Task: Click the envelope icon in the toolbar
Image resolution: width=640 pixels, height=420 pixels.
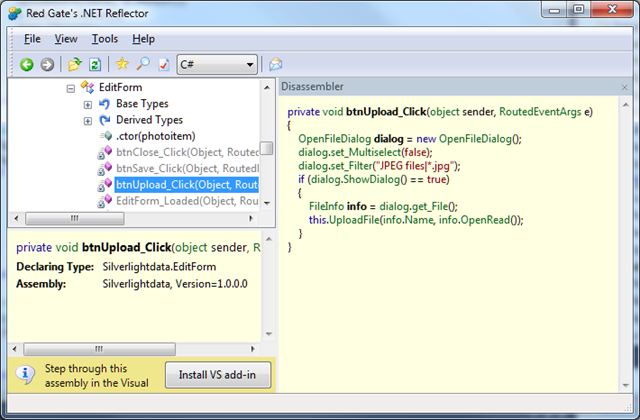Action: point(276,64)
